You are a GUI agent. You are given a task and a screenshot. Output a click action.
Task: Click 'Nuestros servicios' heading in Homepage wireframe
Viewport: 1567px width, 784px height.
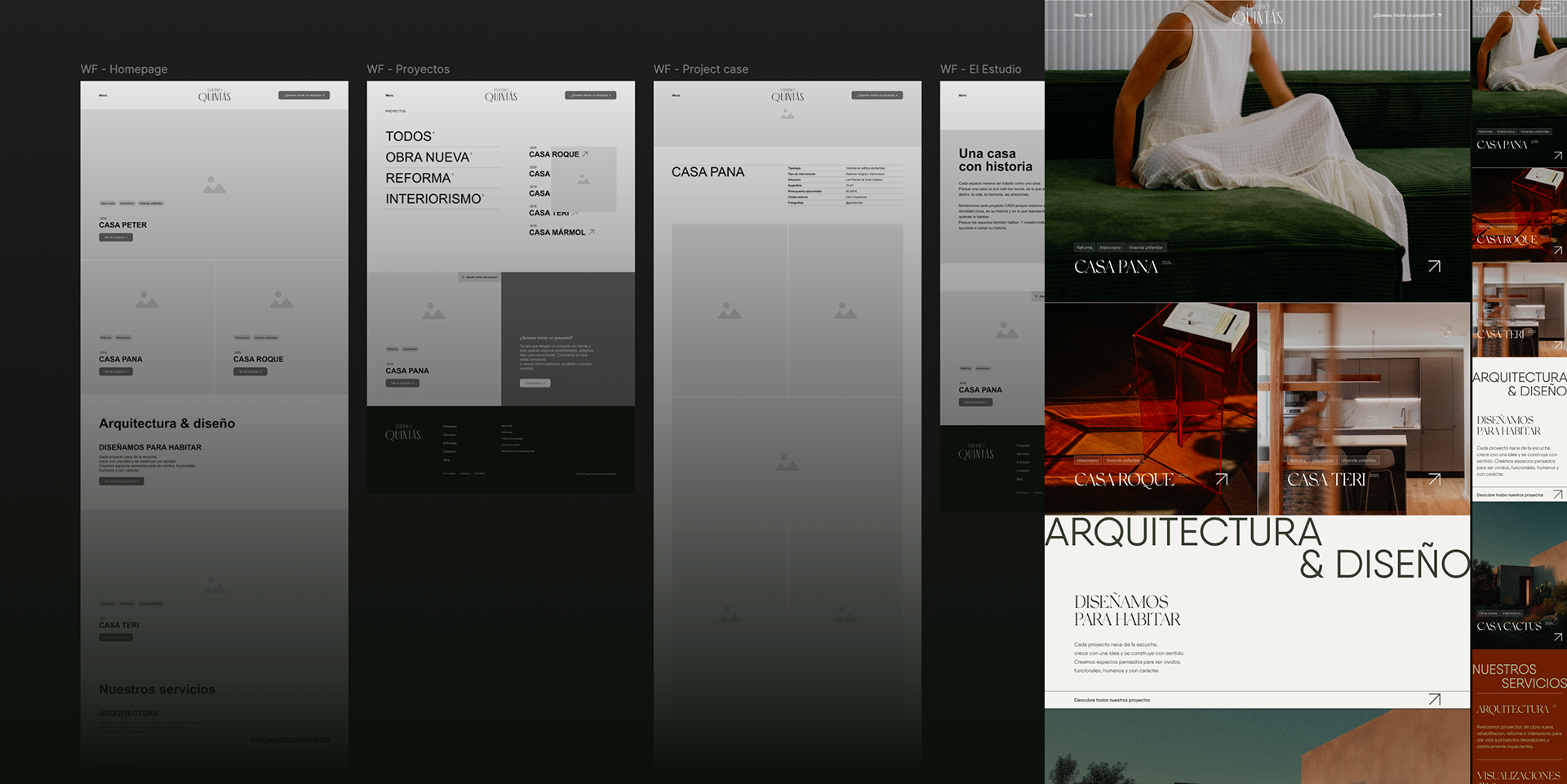158,689
